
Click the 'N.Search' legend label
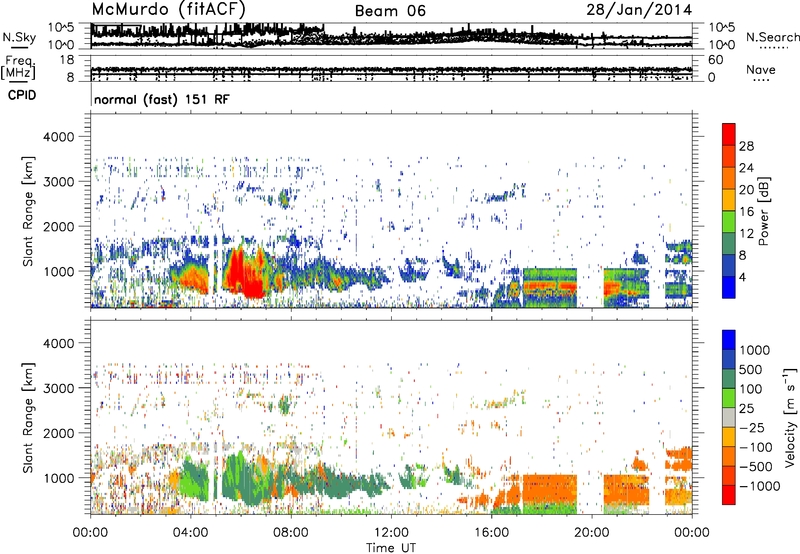[772, 37]
